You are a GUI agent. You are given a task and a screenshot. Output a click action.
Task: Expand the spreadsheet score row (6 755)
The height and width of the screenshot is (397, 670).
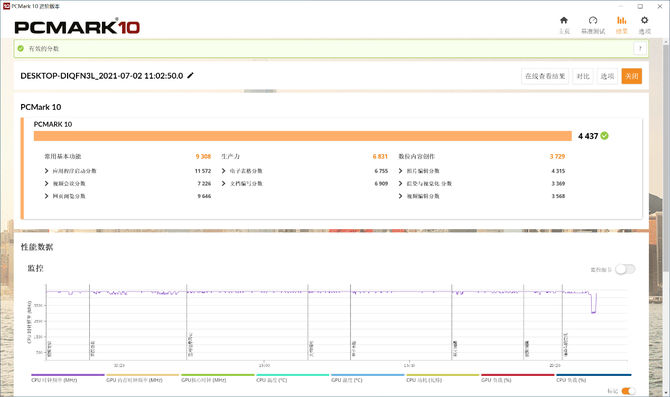305,171
